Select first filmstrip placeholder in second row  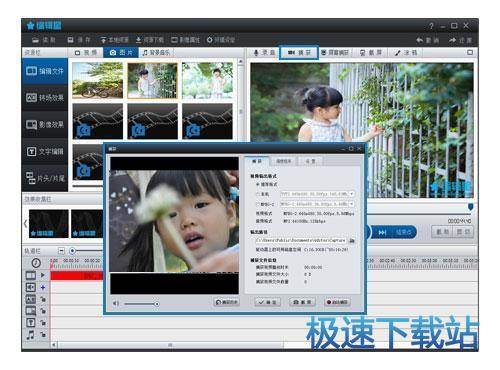tap(98, 121)
